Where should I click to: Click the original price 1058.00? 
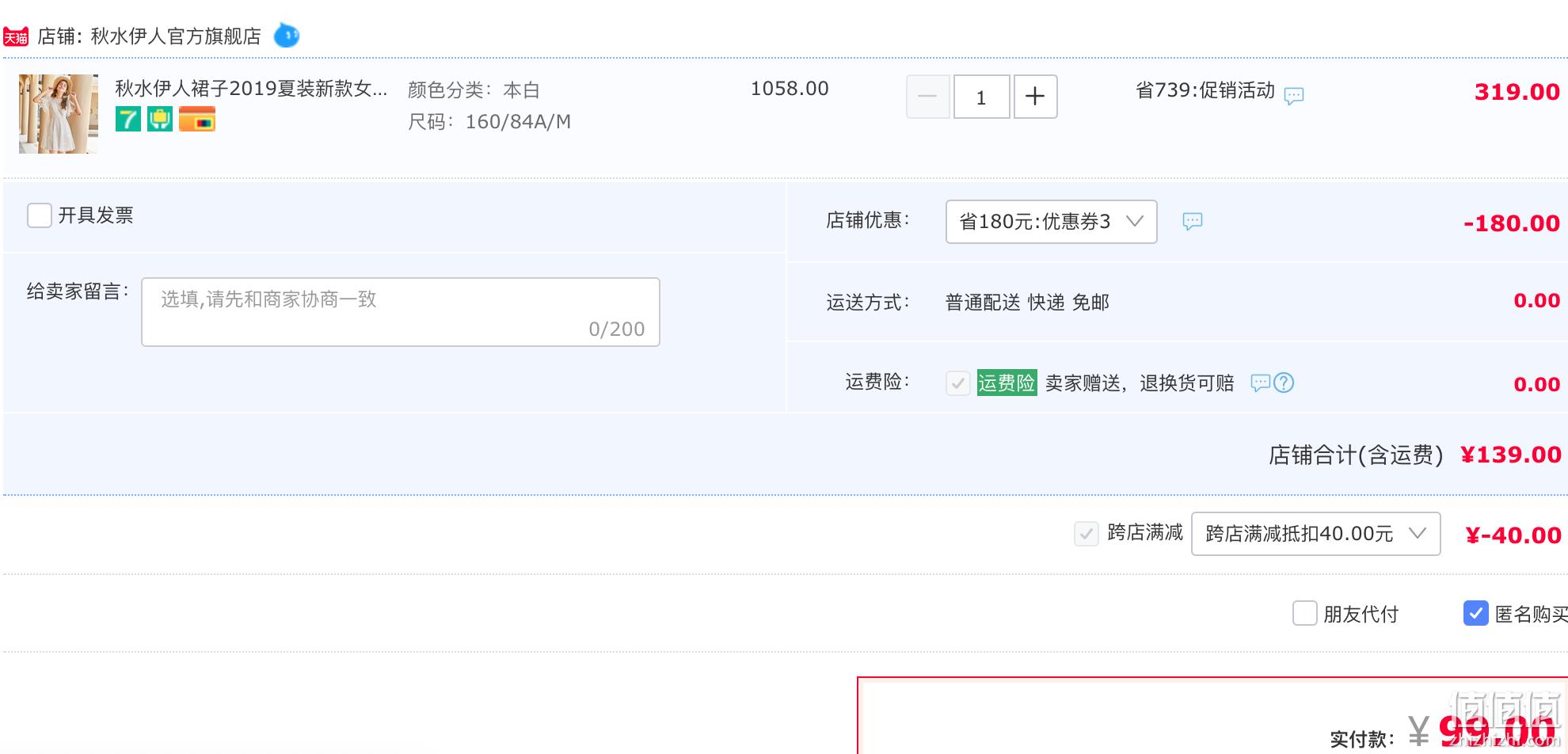tap(790, 89)
